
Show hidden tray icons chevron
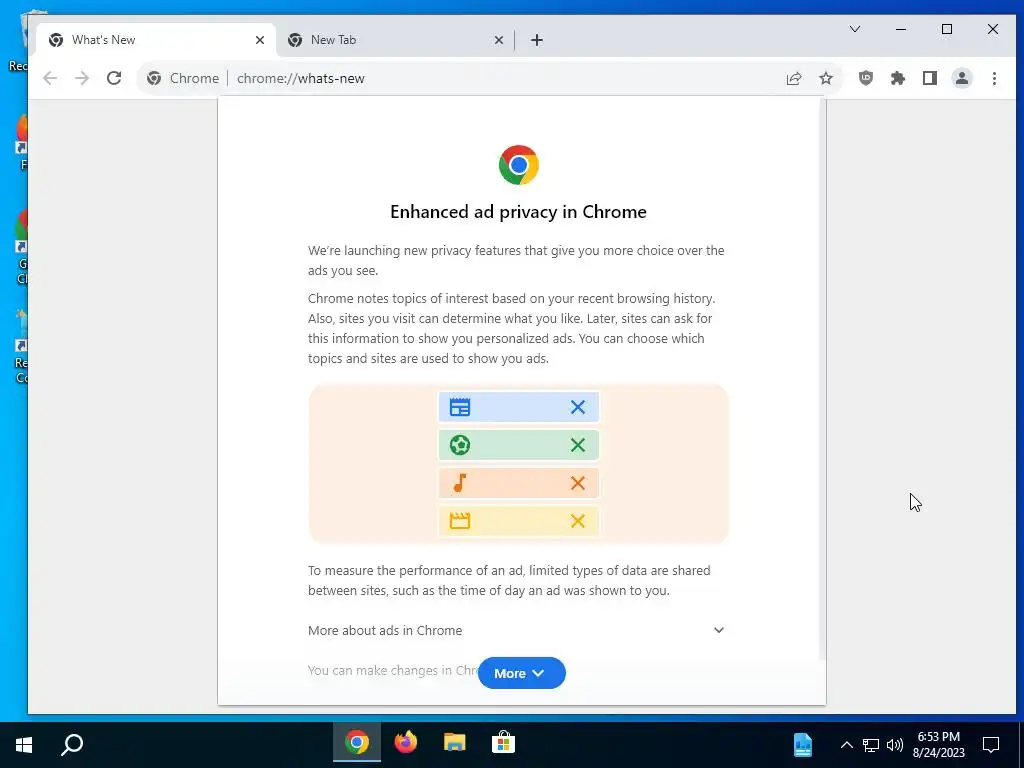[x=846, y=744]
